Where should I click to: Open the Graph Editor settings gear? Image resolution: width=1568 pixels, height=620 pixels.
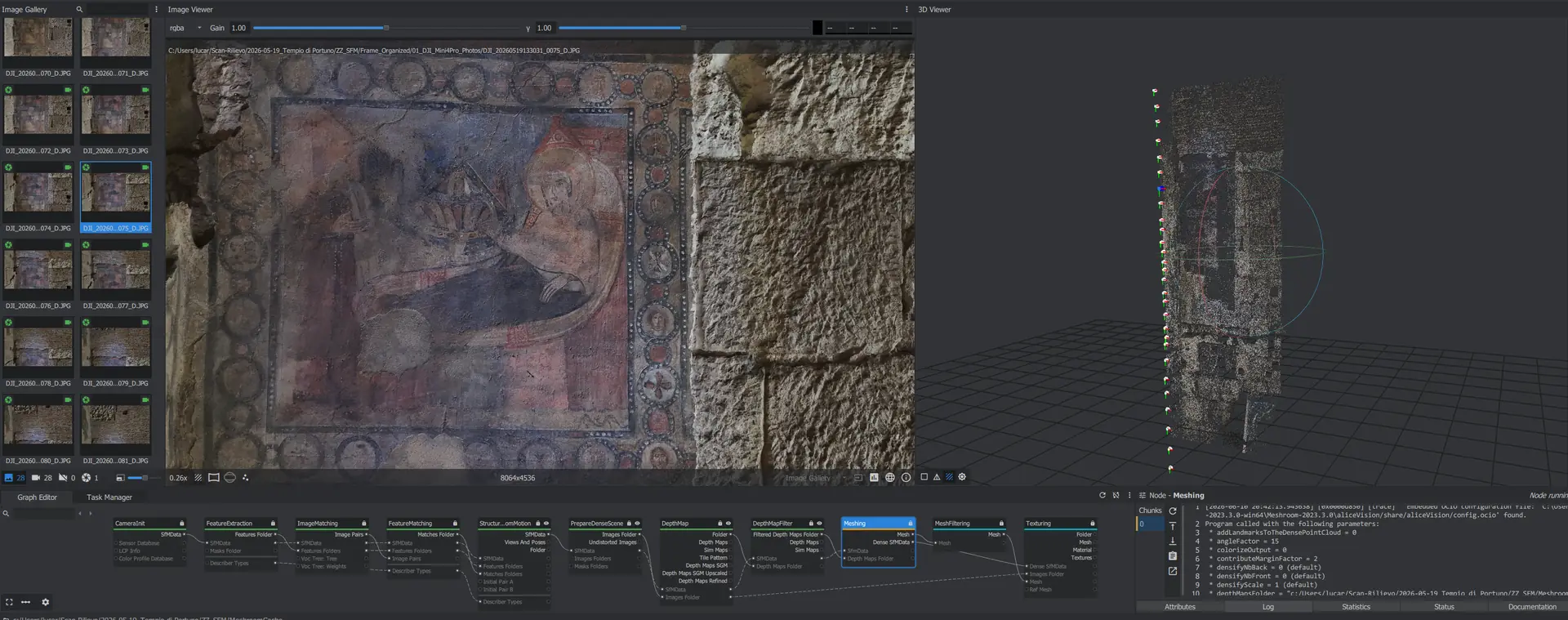click(46, 602)
